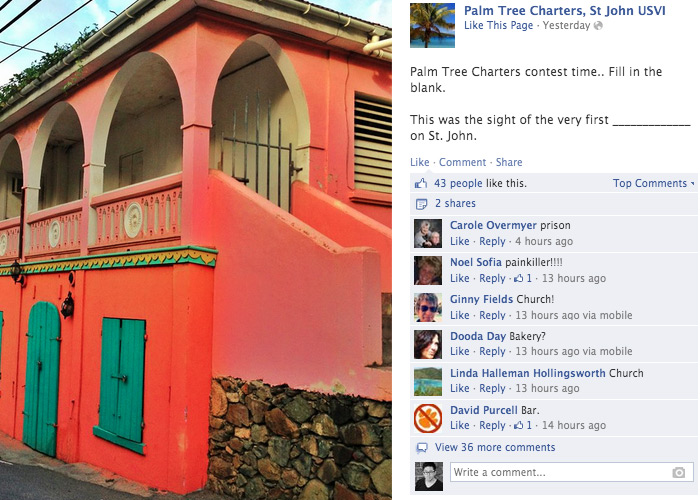Open Linda Halleman Hollingsworth's profile name
Image resolution: width=700 pixels, height=500 pixels.
[527, 373]
